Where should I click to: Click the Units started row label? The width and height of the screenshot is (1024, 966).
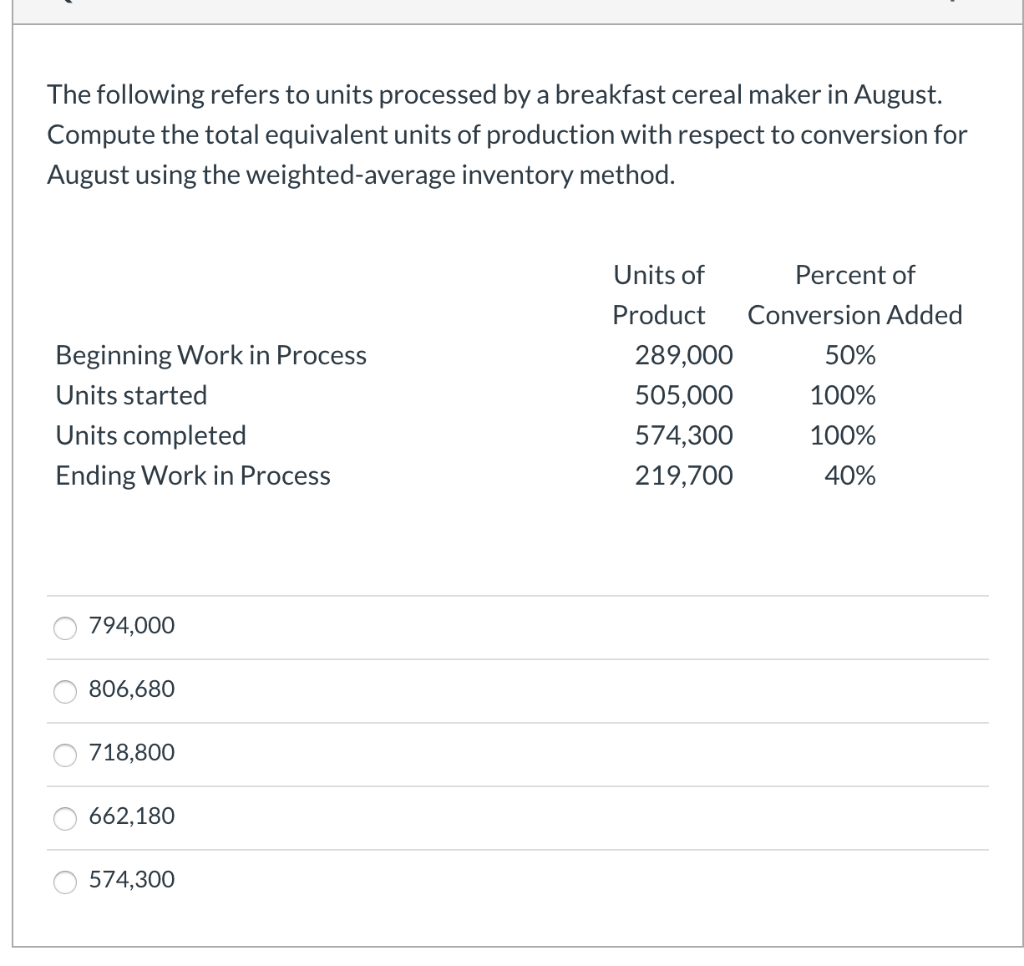coord(130,395)
